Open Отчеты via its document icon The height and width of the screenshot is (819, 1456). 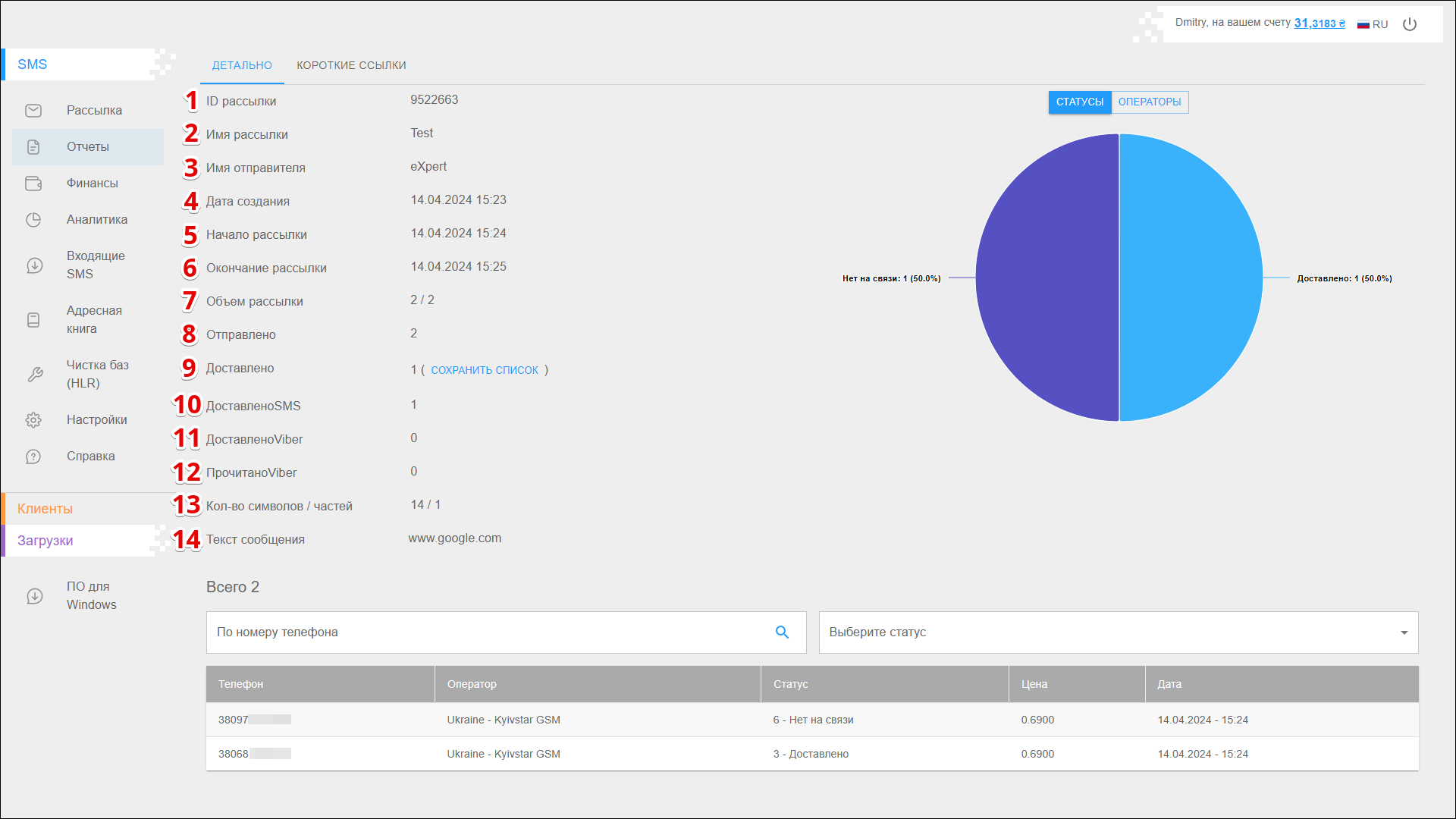pos(33,147)
